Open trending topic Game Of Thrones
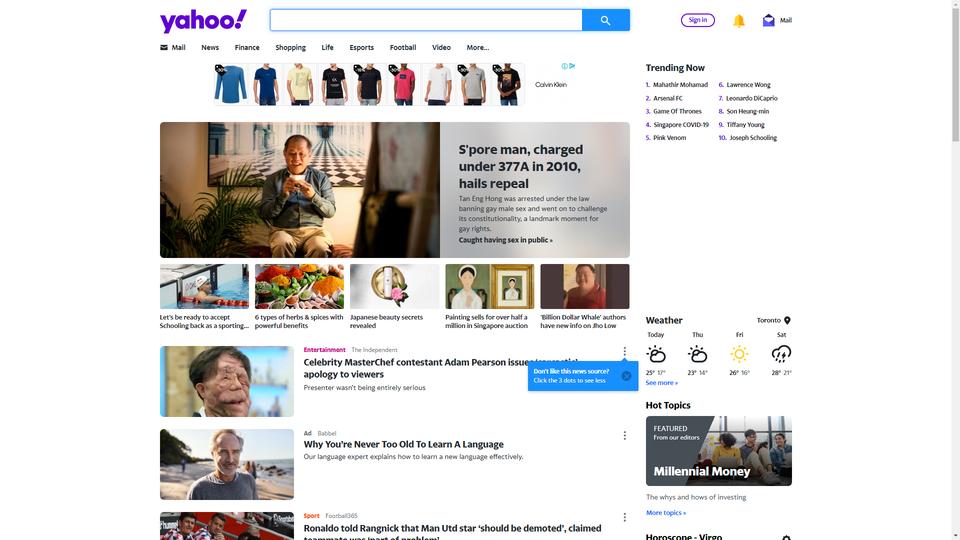 click(677, 111)
